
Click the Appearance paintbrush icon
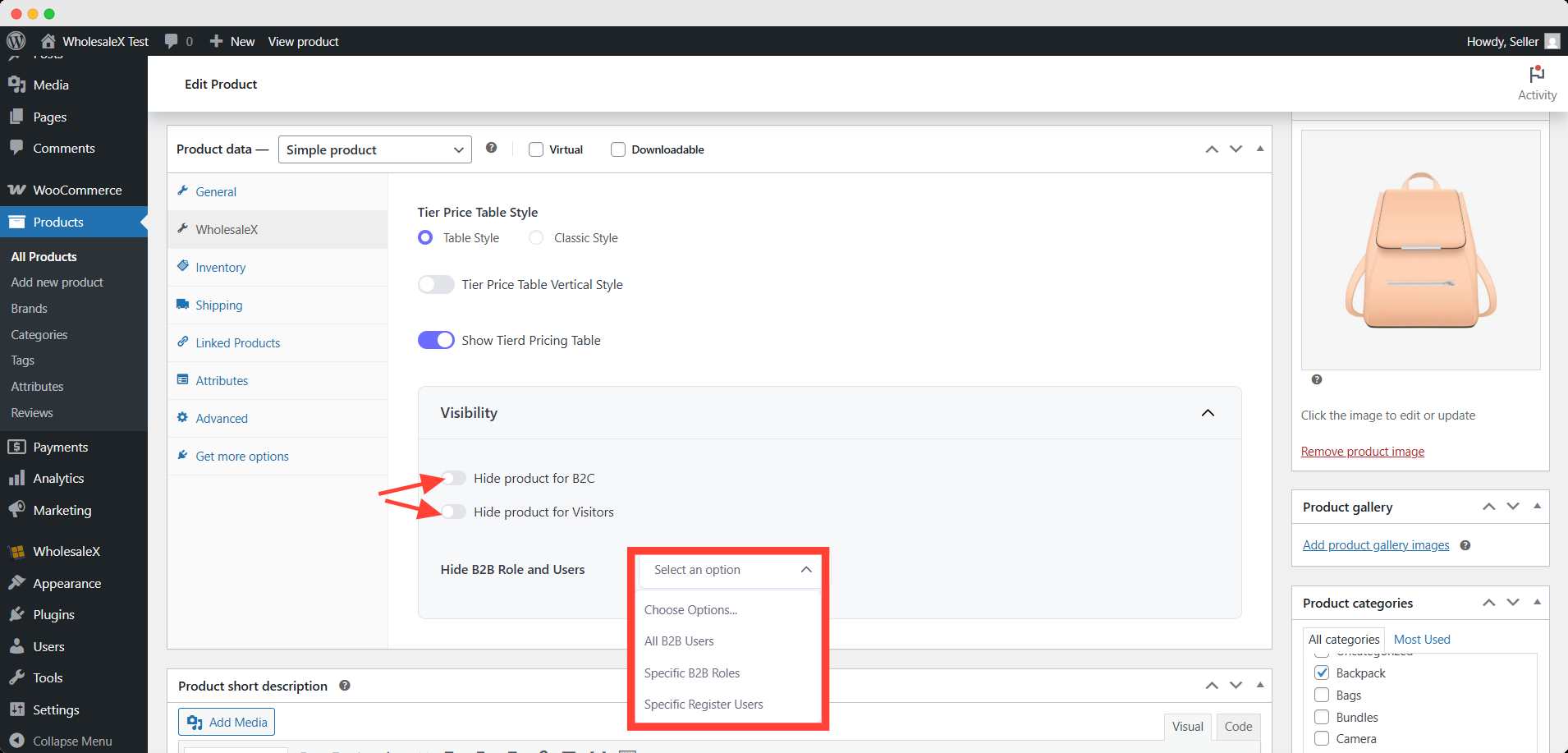pos(16,583)
